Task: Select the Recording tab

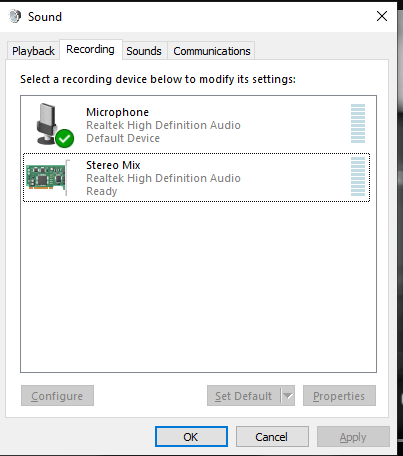Action: [x=91, y=49]
